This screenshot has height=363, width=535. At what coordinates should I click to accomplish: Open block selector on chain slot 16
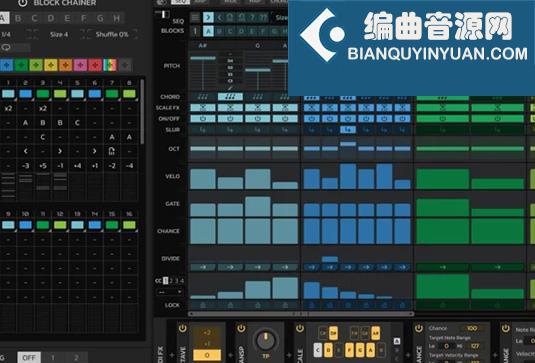[x=129, y=225]
